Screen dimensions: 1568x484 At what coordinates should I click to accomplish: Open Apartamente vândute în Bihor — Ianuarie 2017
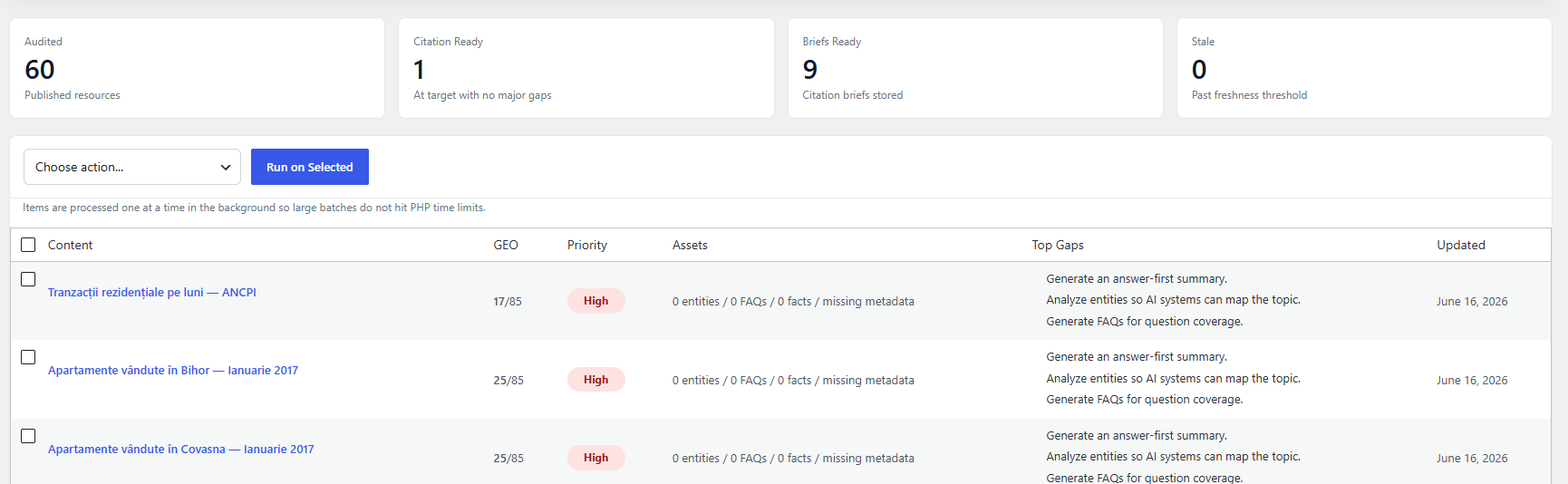(x=173, y=370)
